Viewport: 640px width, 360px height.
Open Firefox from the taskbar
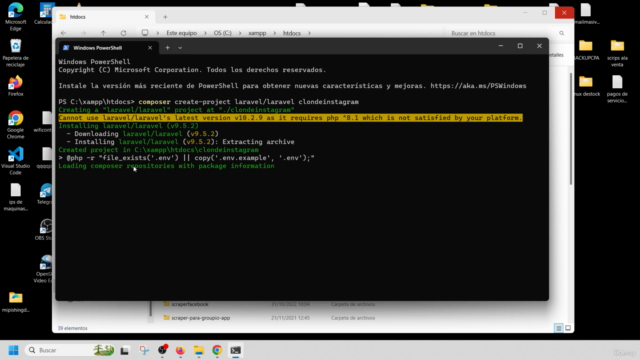click(x=180, y=350)
